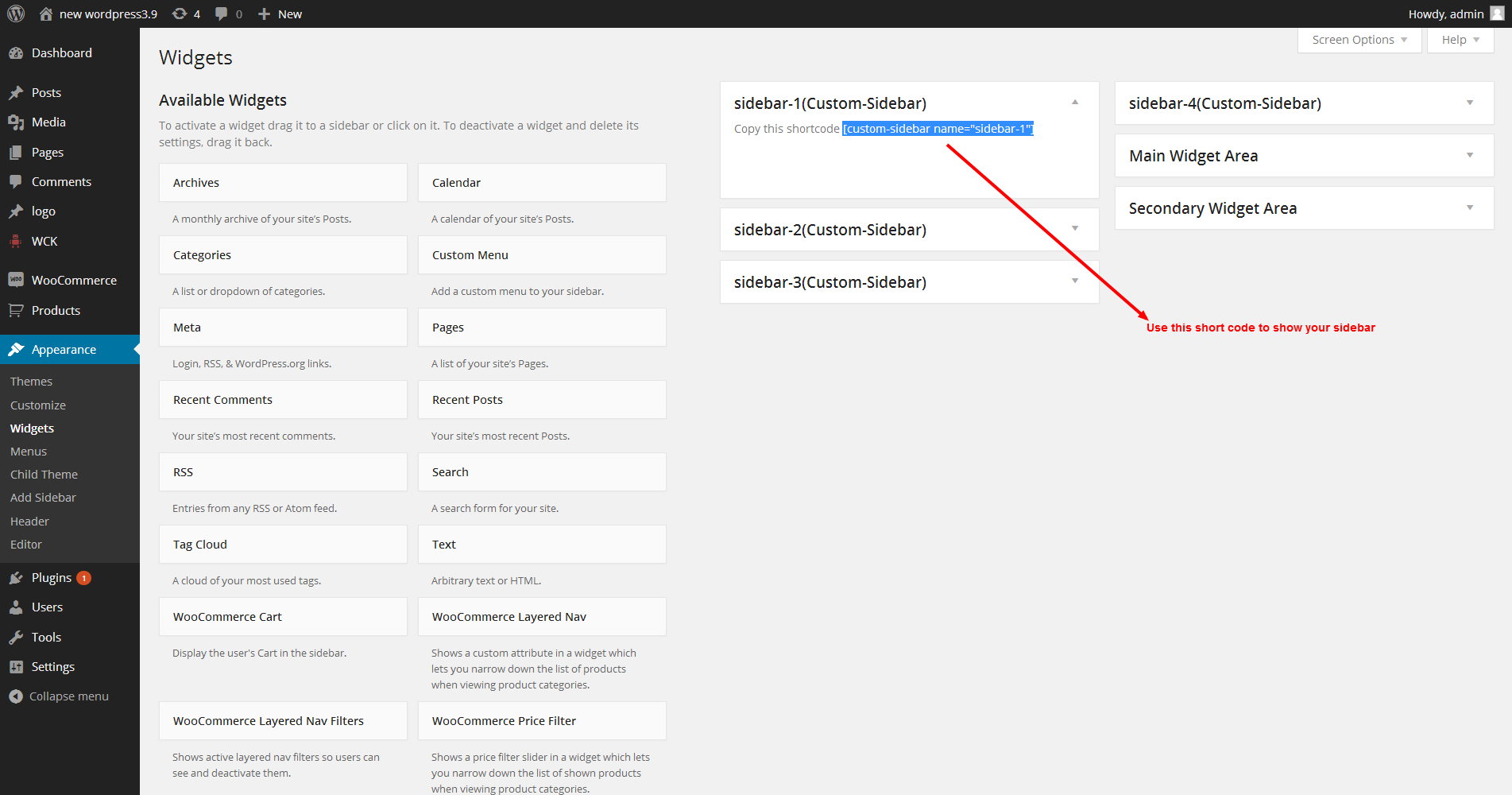Click the Tools wrench icon

click(16, 638)
